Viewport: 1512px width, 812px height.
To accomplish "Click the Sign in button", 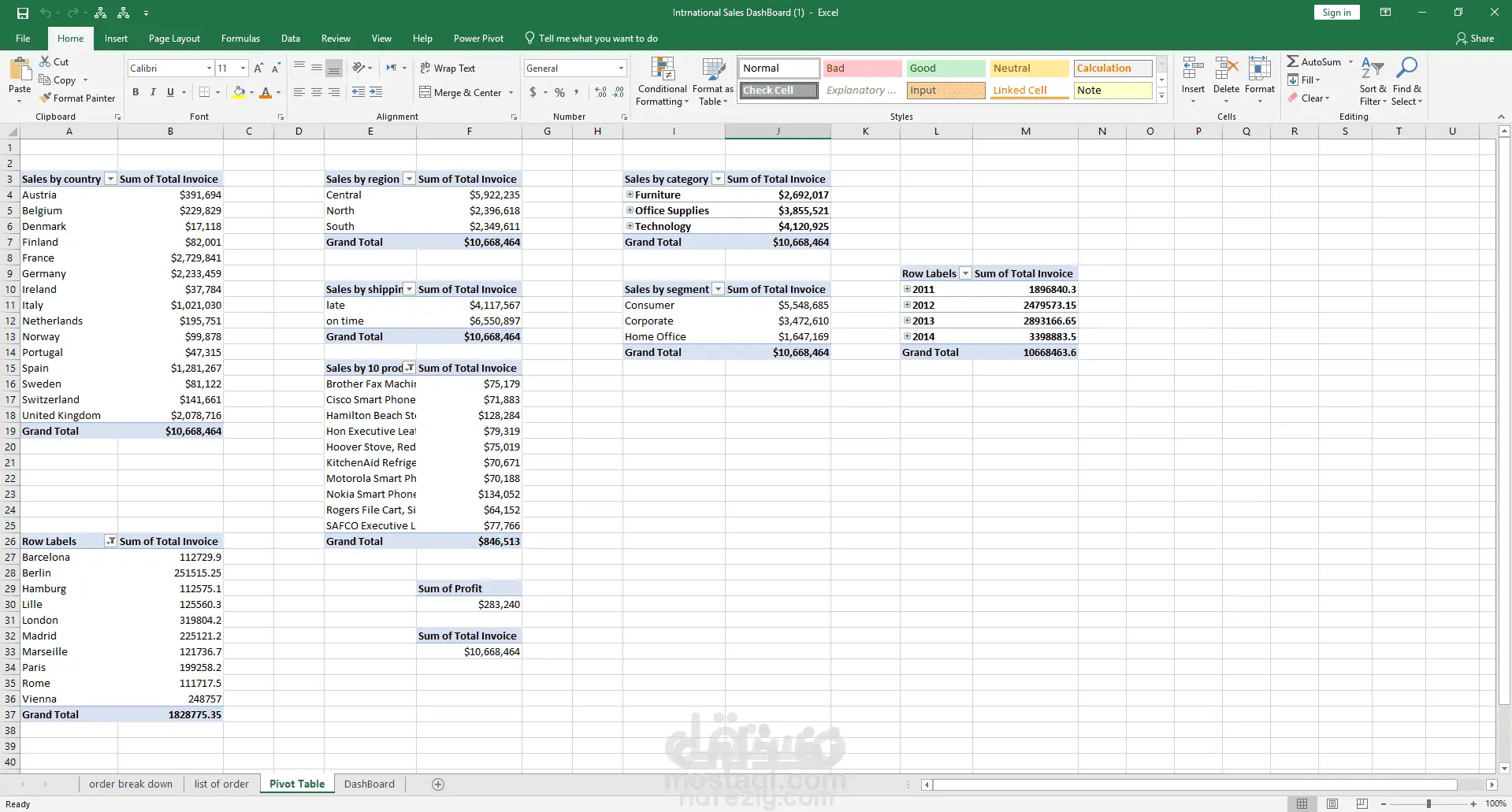I will [x=1336, y=13].
